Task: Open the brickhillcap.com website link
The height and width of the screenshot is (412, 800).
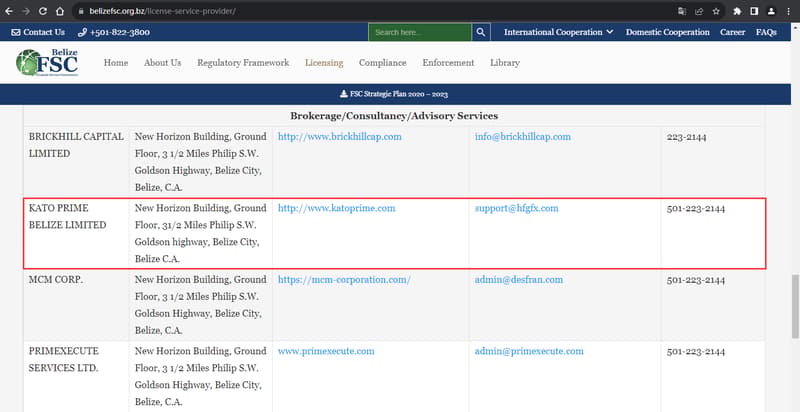Action: click(339, 137)
